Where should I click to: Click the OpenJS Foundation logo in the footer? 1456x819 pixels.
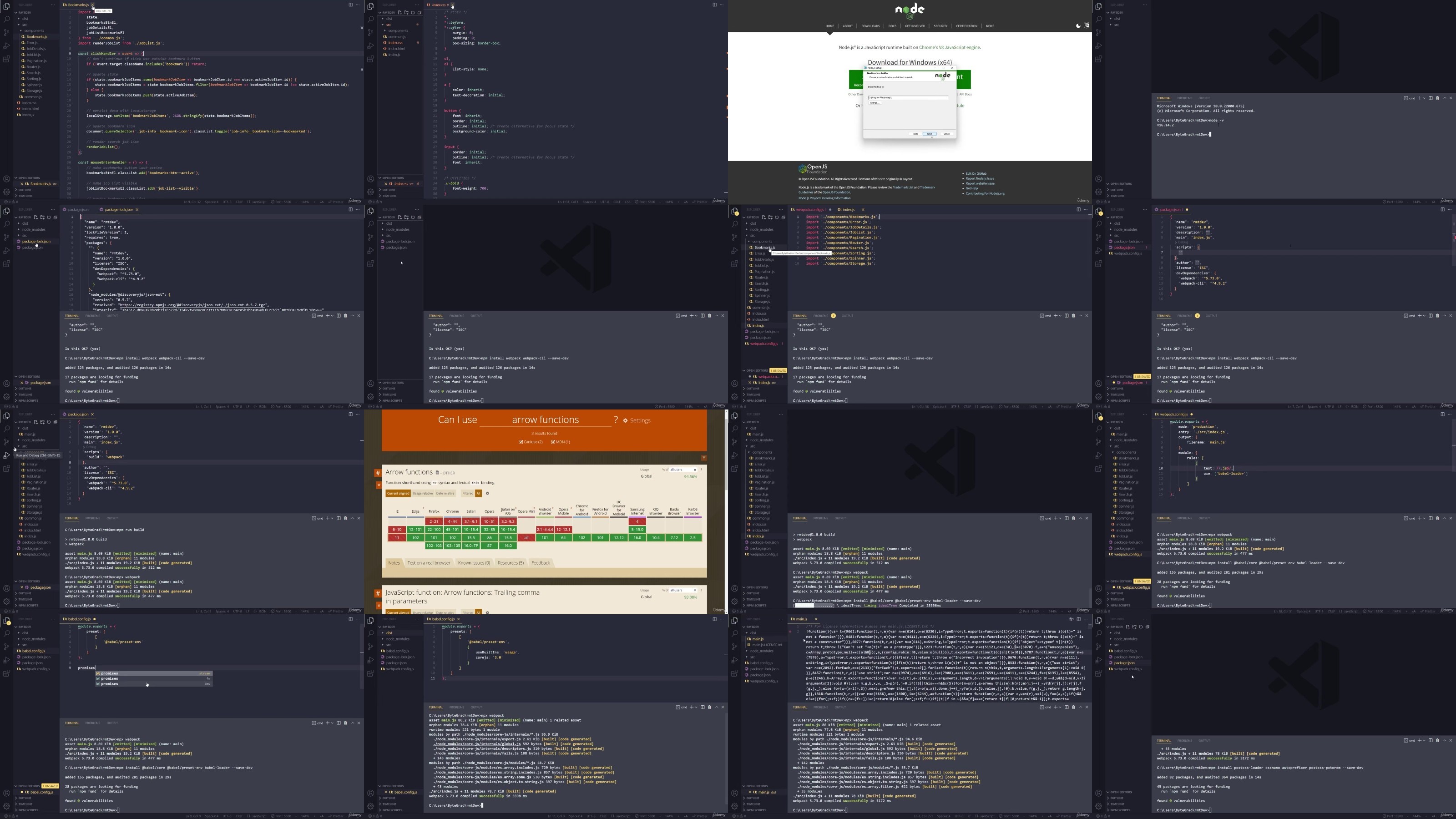point(813,168)
